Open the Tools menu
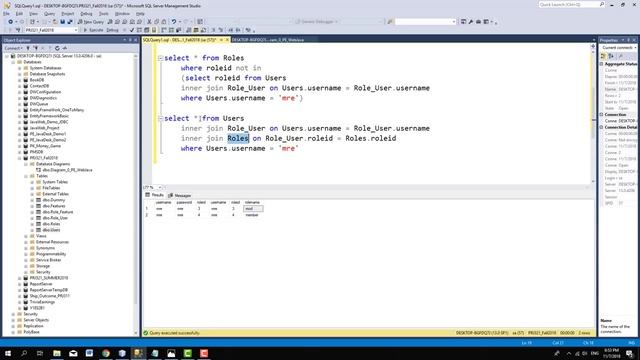 (x=104, y=13)
